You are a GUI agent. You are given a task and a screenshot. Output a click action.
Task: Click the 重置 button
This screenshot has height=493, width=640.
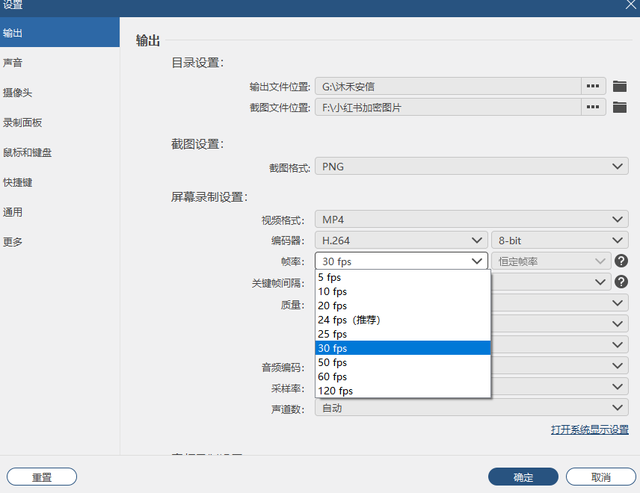click(42, 477)
